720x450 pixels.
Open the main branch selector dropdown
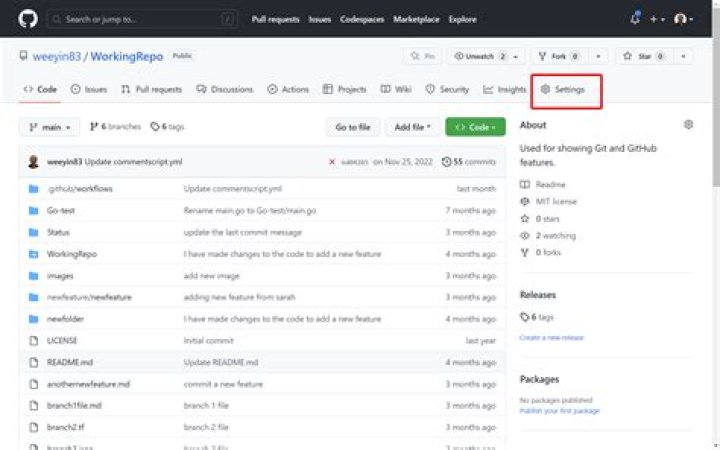tap(50, 127)
